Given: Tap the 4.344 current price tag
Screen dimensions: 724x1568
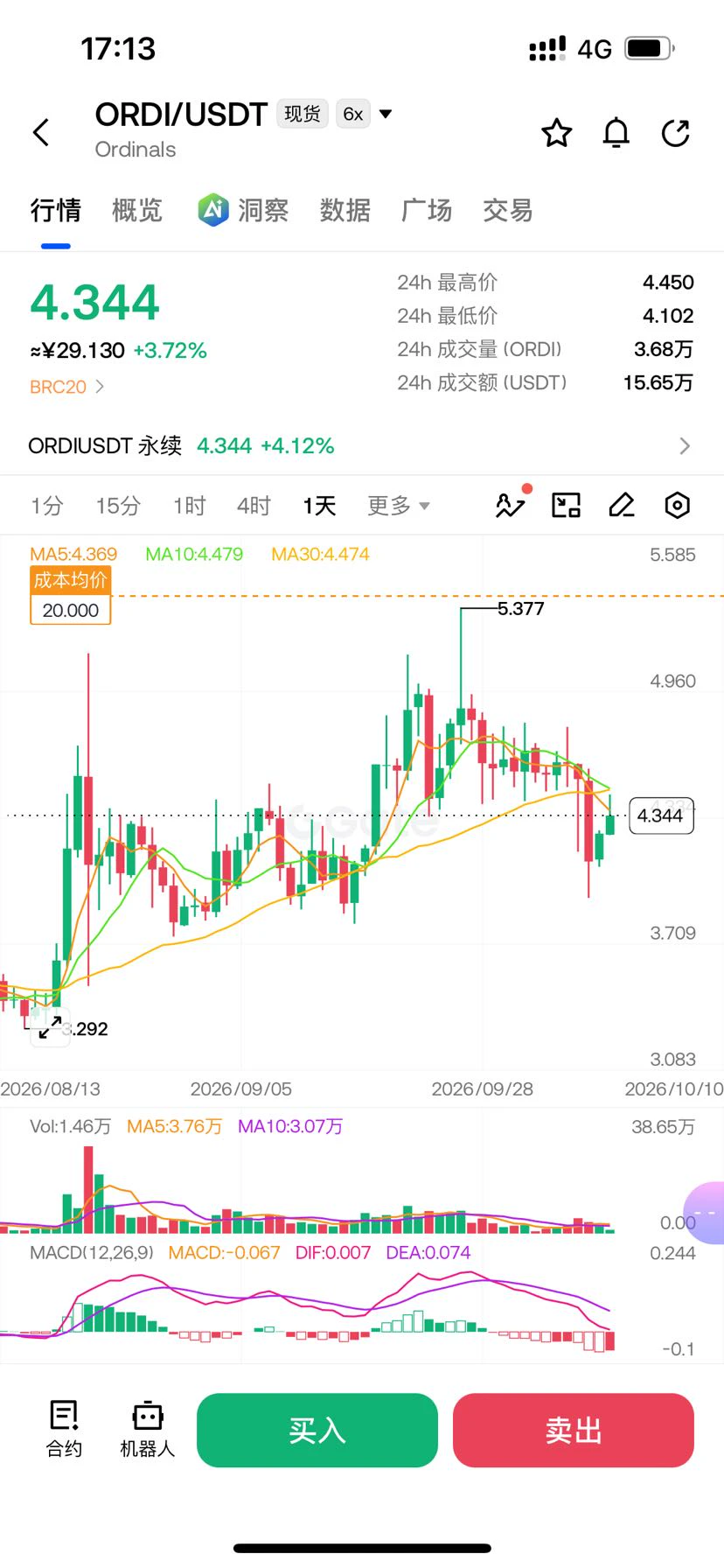Looking at the screenshot, I should 660,815.
